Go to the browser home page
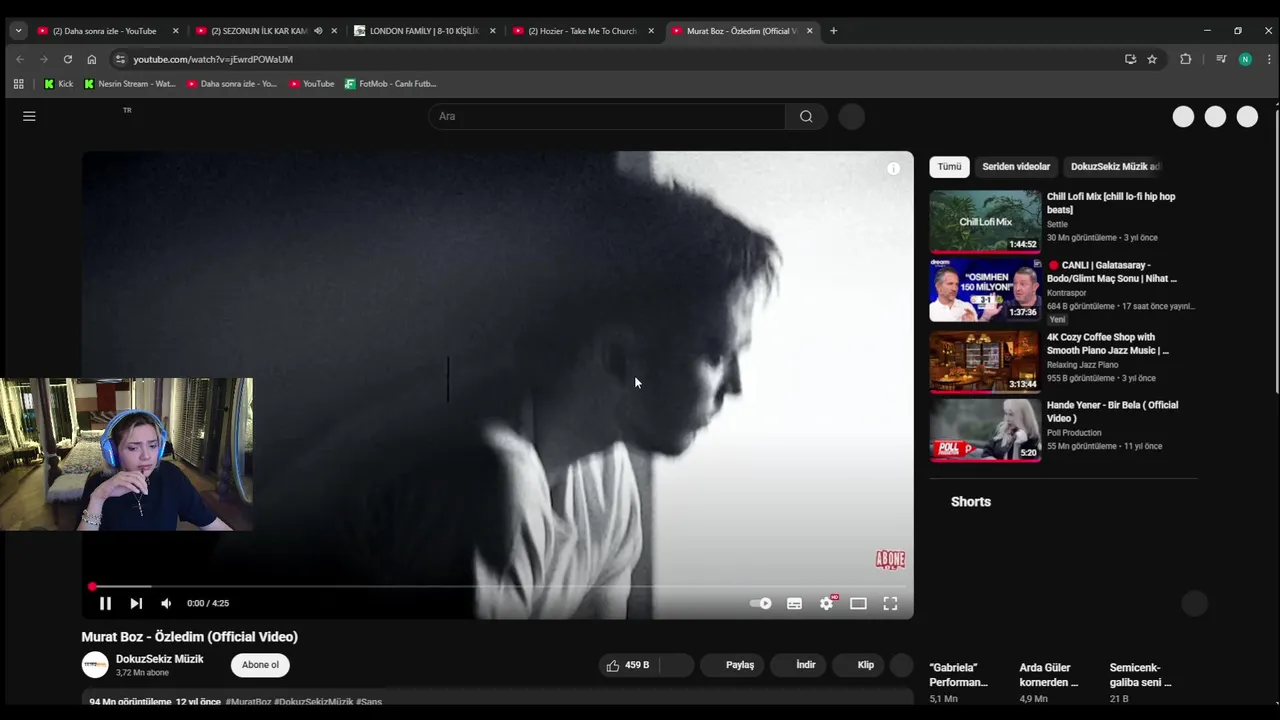The height and width of the screenshot is (720, 1280). pyautogui.click(x=92, y=59)
